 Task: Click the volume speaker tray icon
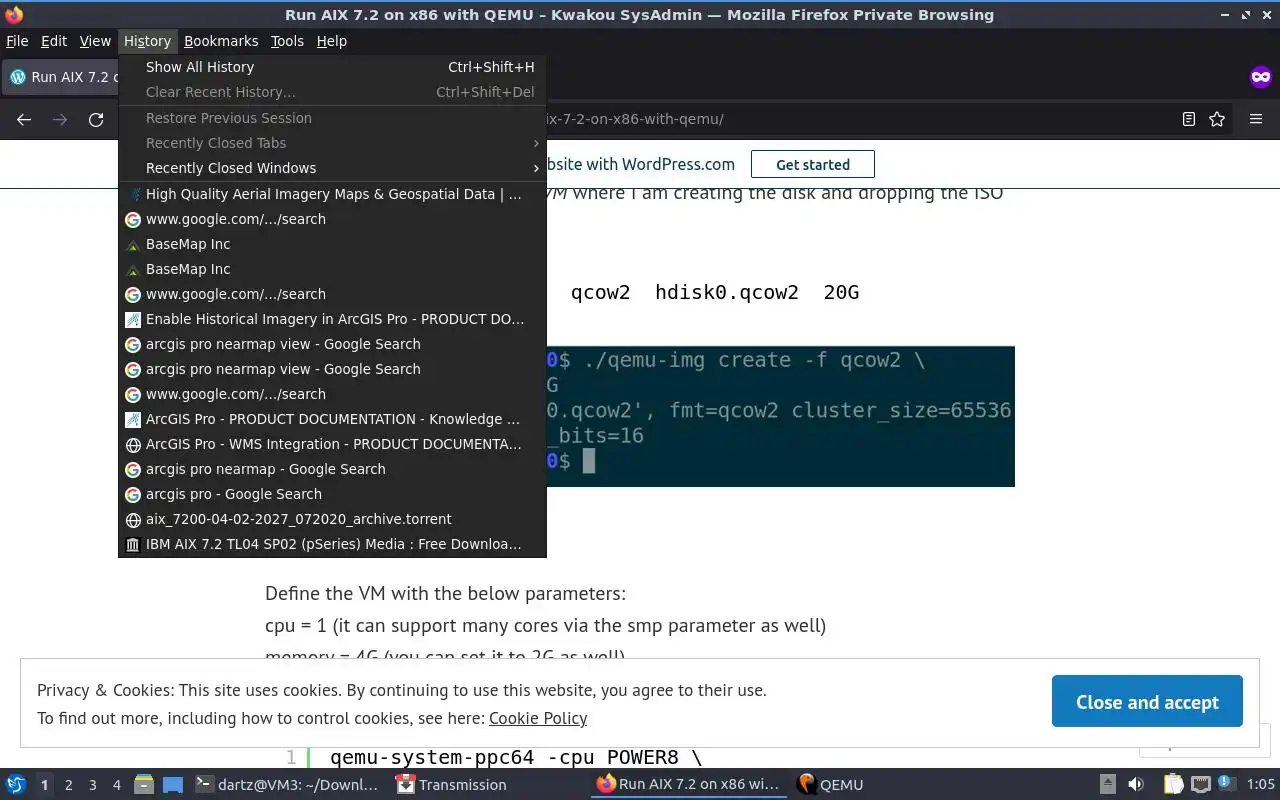click(1136, 785)
